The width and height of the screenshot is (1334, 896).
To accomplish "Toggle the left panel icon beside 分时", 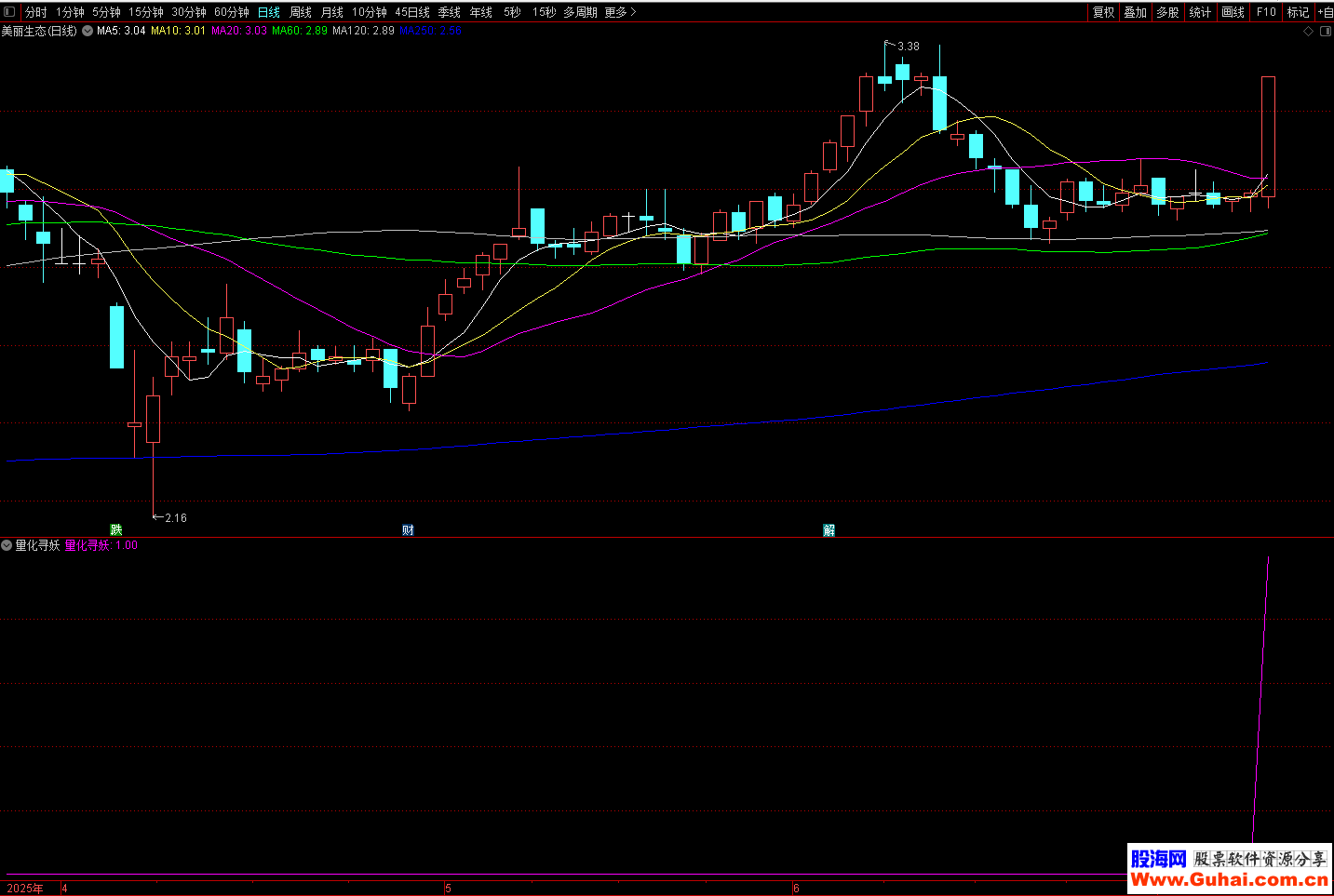I will pyautogui.click(x=10, y=12).
